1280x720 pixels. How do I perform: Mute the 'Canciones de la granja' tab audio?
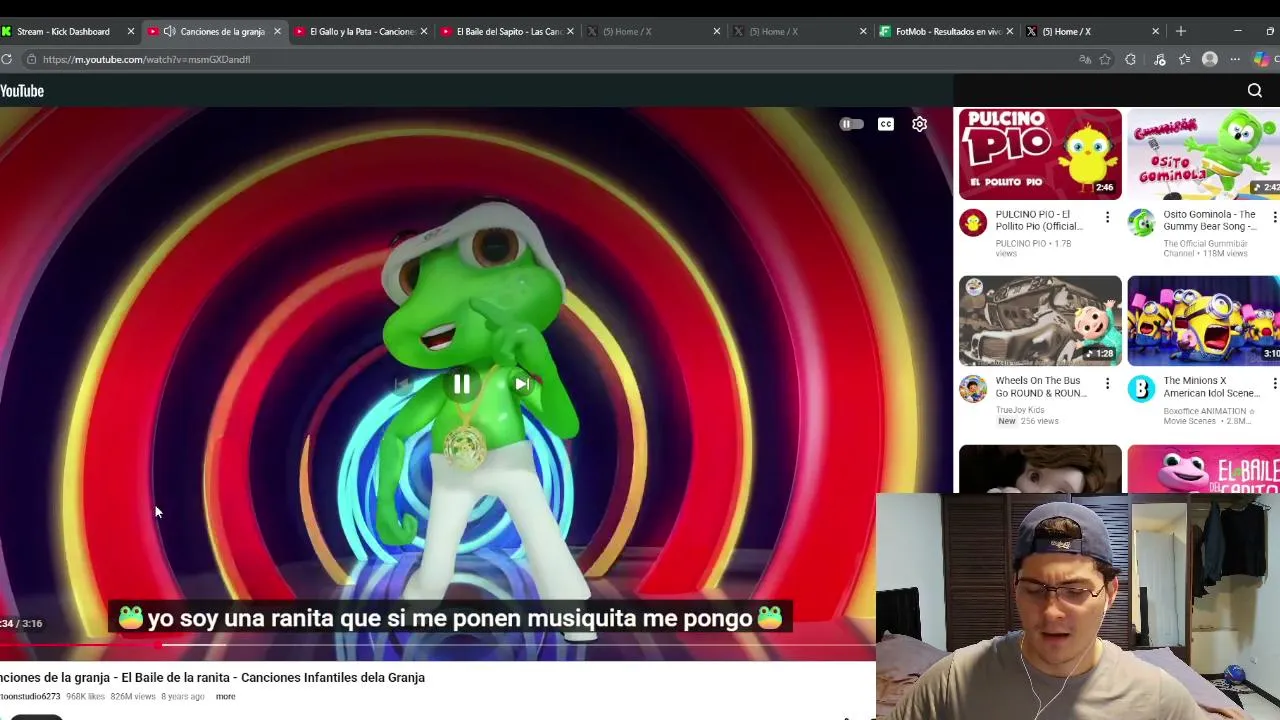click(x=169, y=31)
